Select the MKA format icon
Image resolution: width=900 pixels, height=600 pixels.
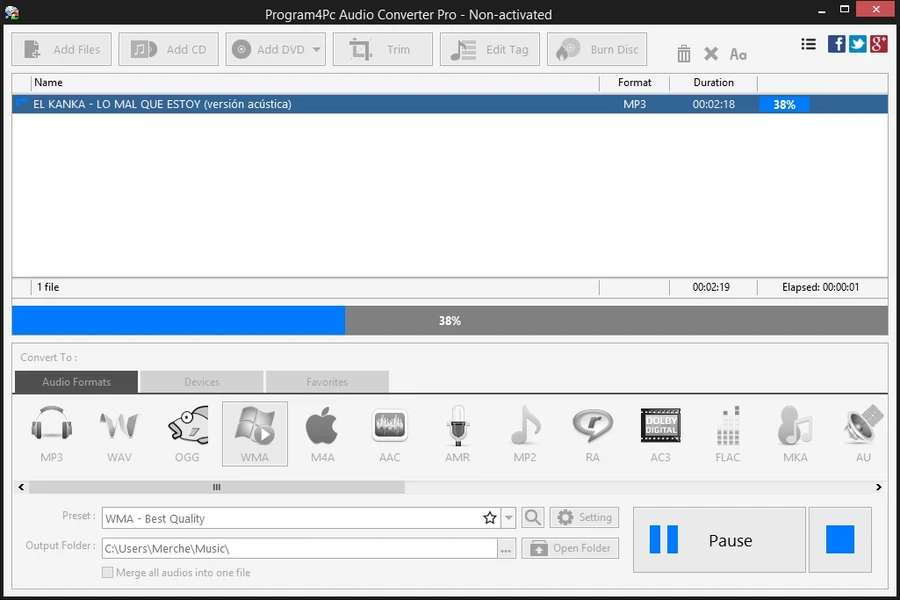(x=796, y=434)
